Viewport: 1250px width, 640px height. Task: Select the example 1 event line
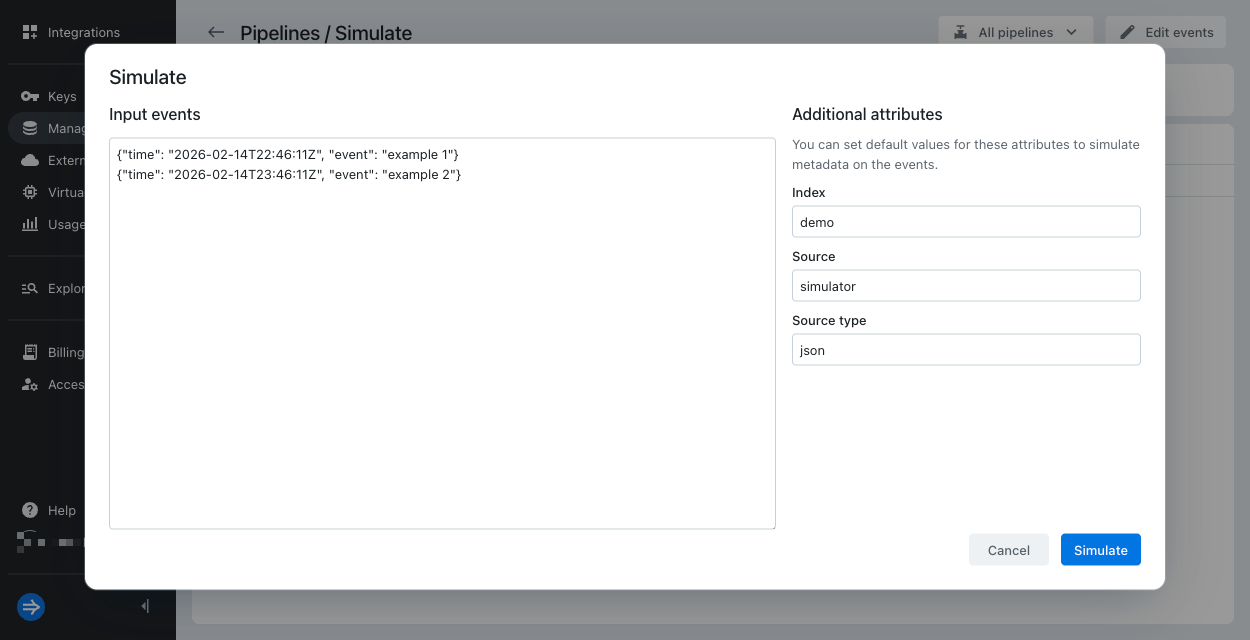click(288, 155)
